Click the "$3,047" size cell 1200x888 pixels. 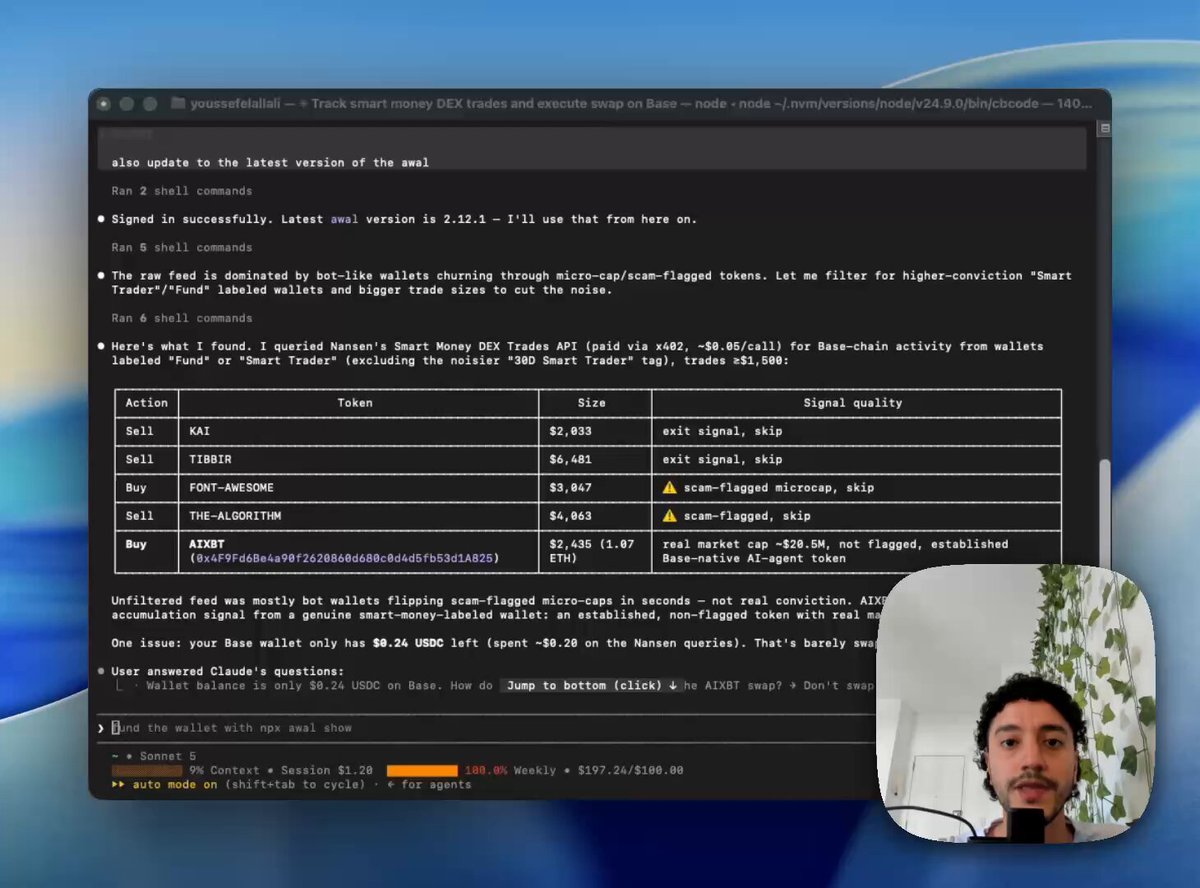595,488
